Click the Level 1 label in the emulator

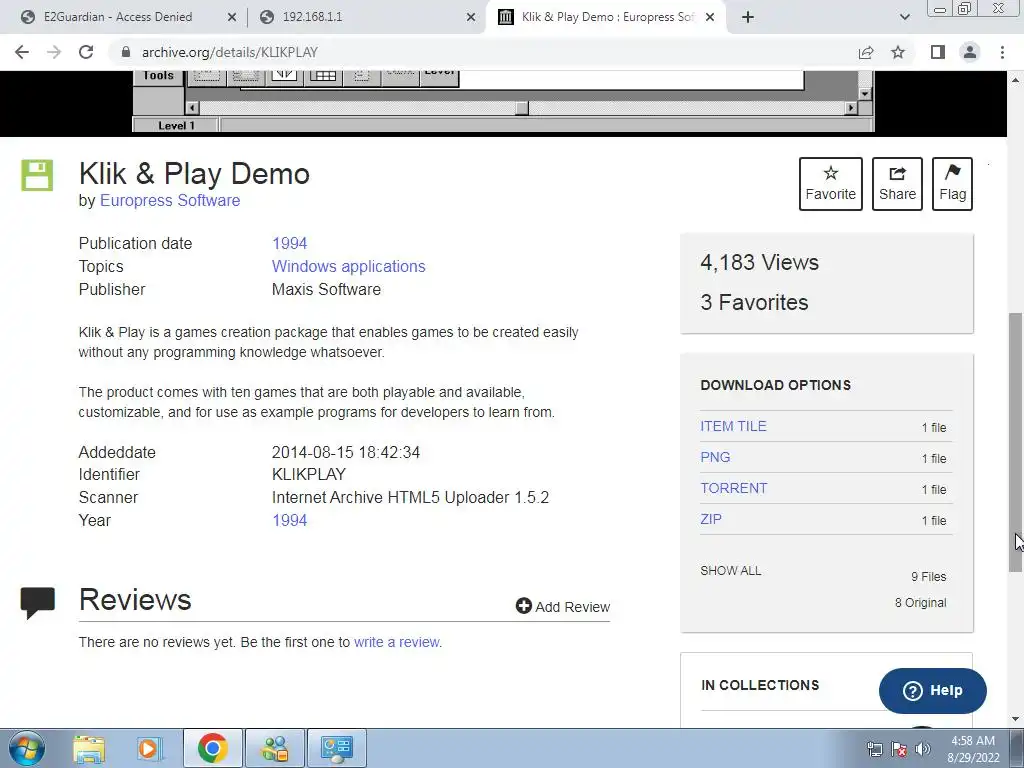[176, 125]
